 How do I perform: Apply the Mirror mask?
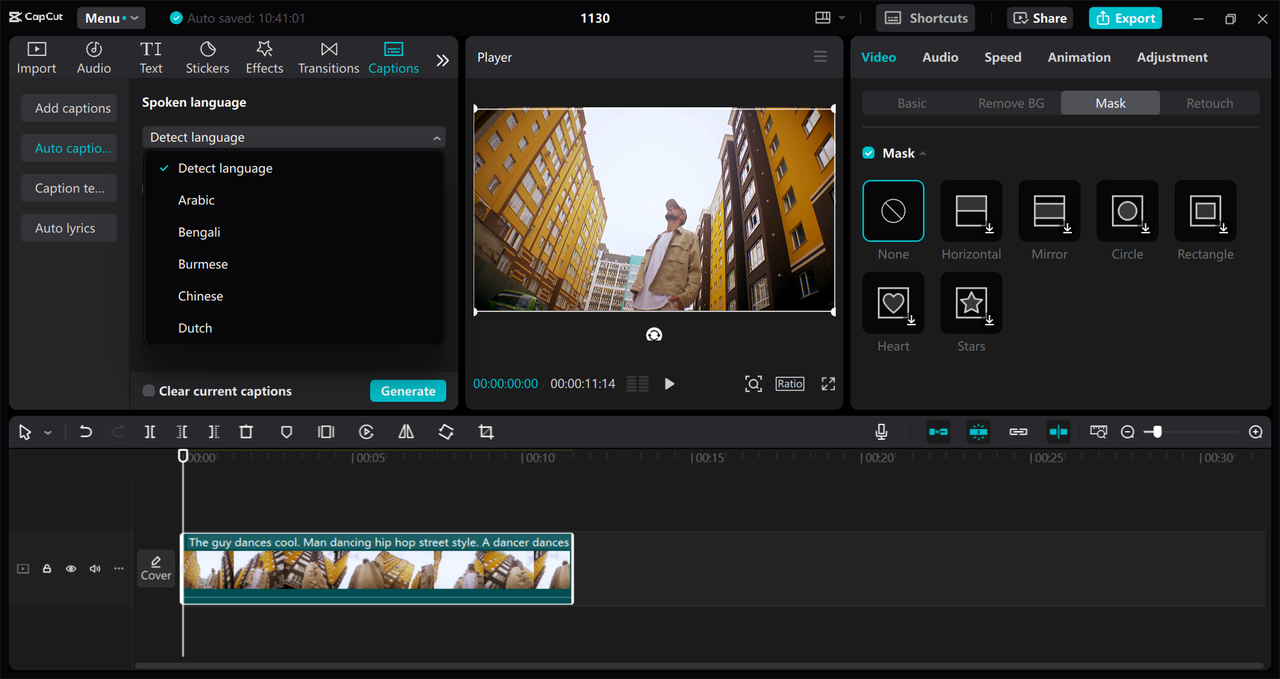[1049, 211]
